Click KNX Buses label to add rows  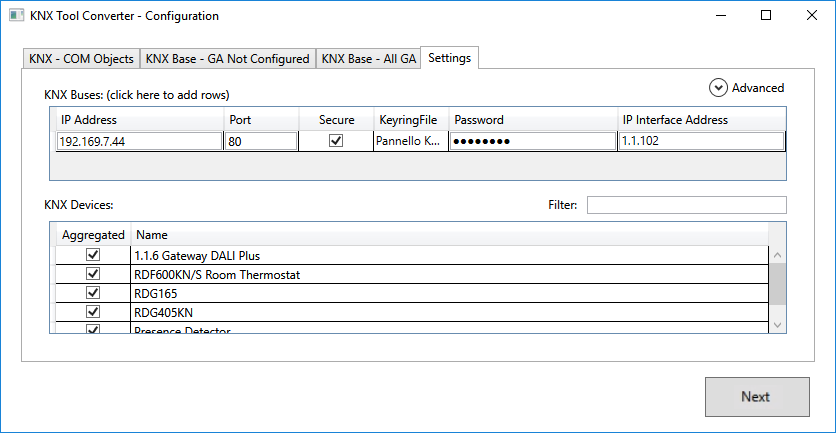point(137,95)
